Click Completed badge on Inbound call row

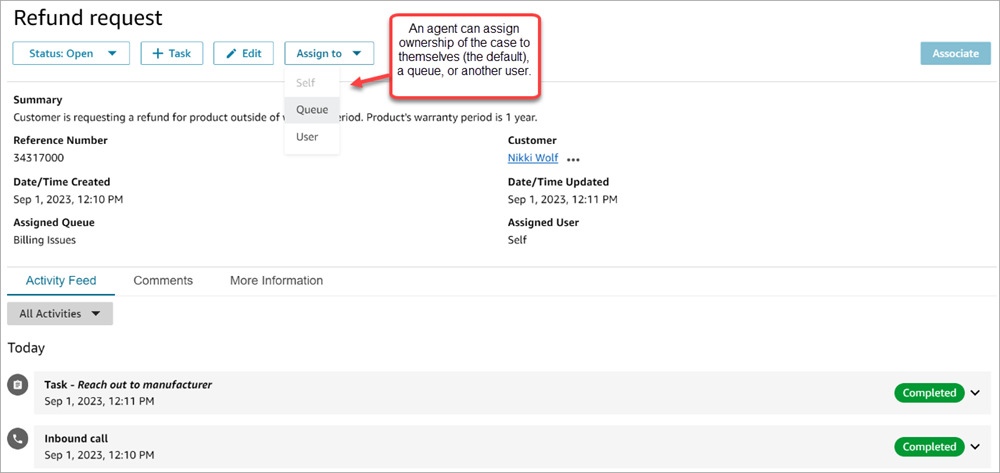point(929,447)
